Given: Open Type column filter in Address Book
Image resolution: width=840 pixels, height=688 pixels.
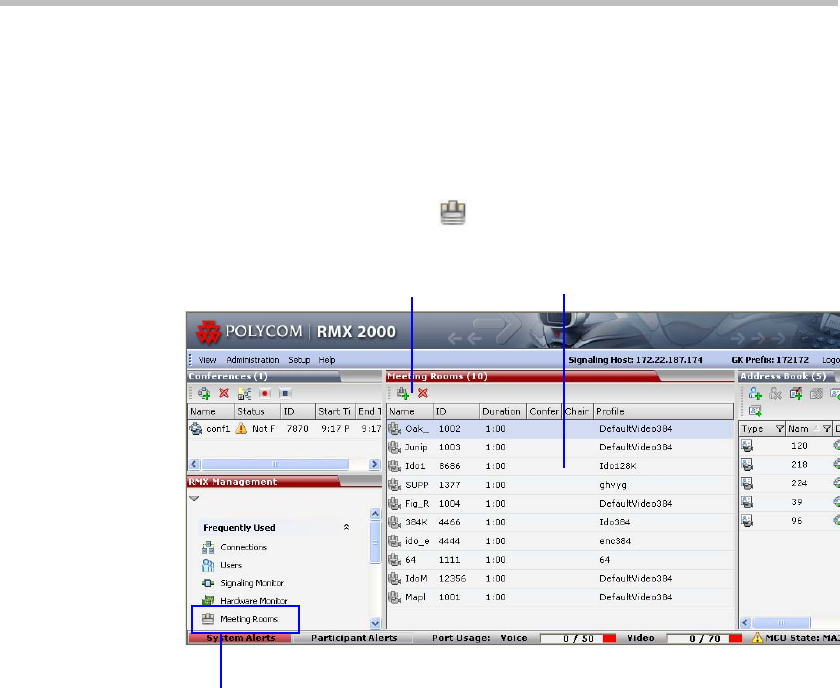Looking at the screenshot, I should (779, 429).
